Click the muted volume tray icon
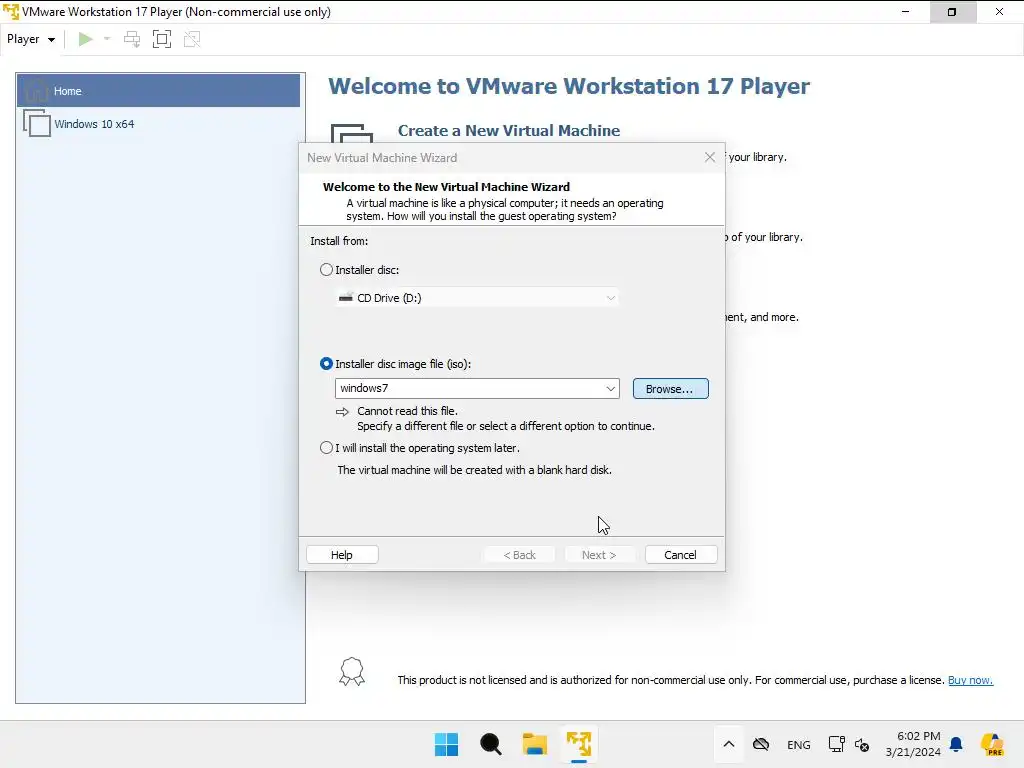 coord(862,744)
